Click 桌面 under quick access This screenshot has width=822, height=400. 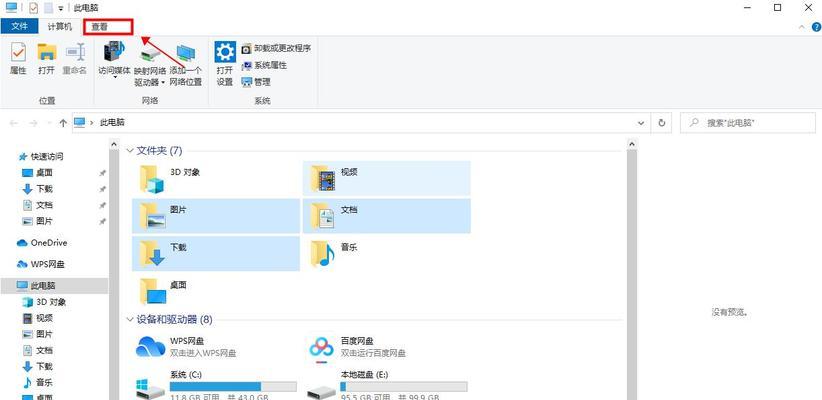(x=45, y=172)
